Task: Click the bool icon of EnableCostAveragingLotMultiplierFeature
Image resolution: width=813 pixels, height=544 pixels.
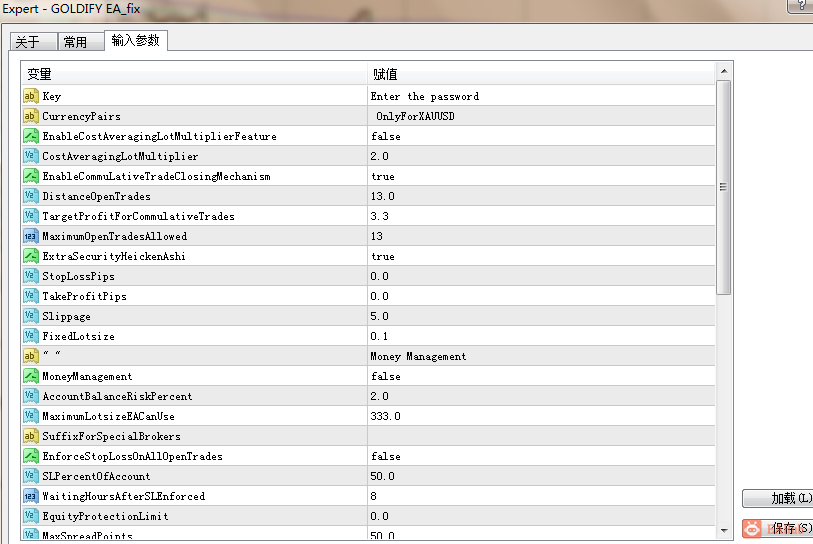Action: point(31,136)
